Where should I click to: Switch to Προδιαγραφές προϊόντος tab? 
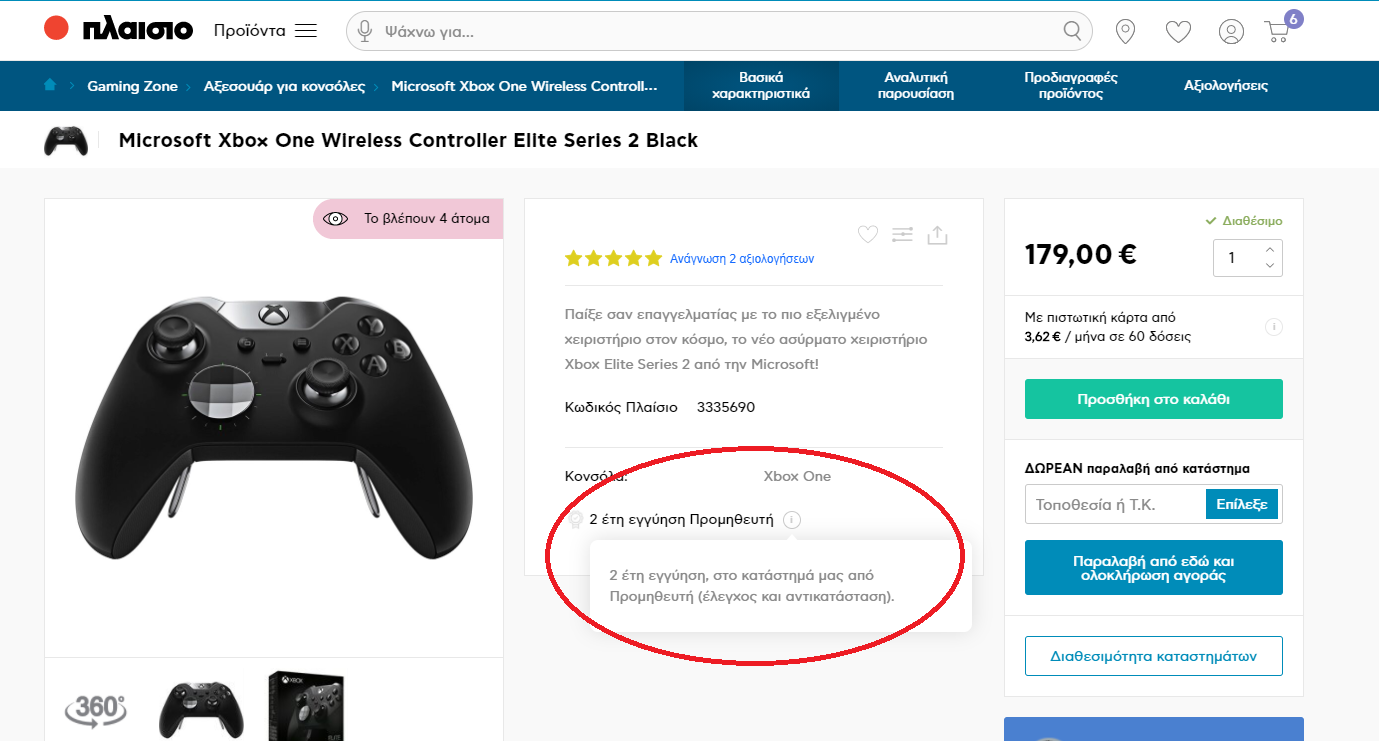(x=1070, y=85)
